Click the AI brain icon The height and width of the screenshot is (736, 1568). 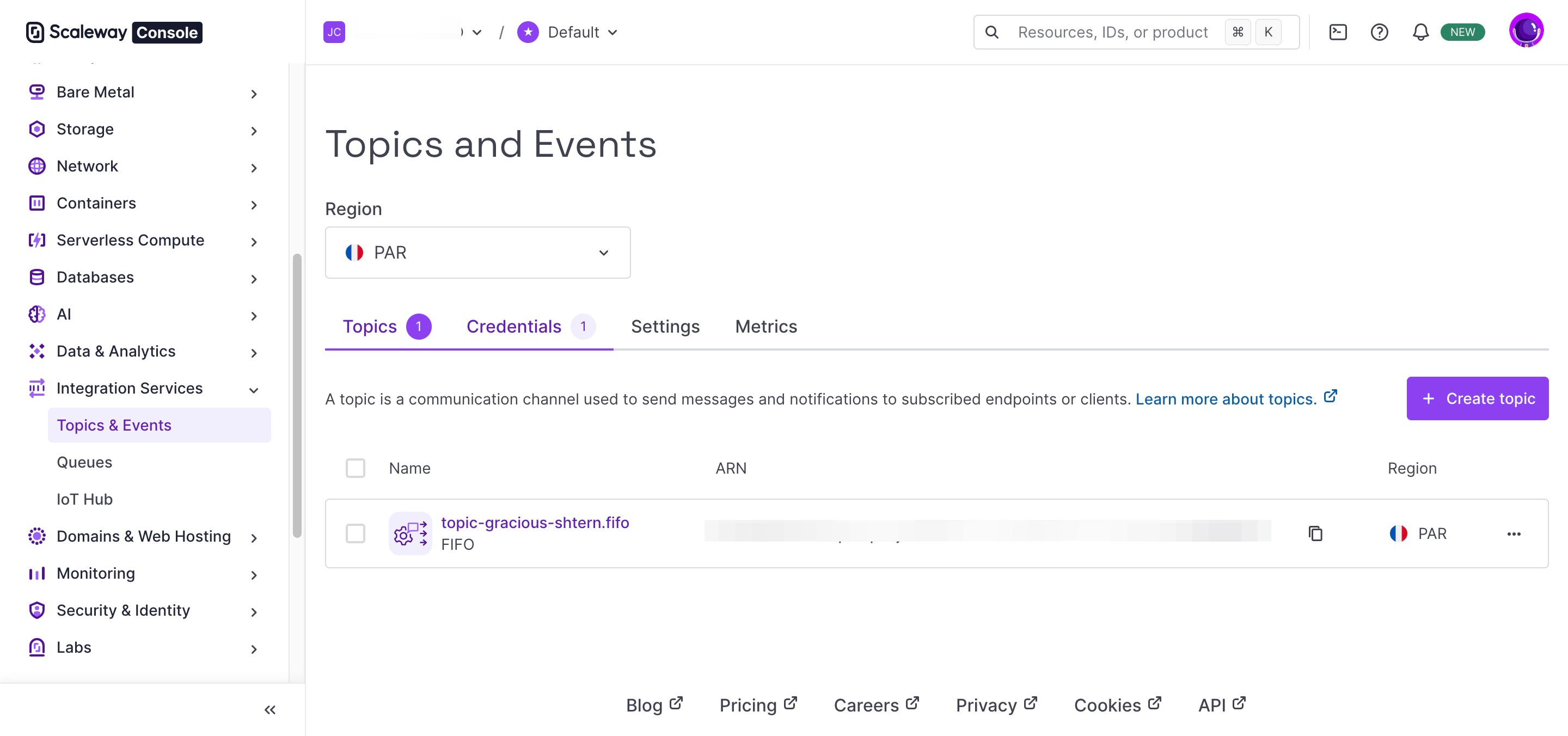(37, 314)
